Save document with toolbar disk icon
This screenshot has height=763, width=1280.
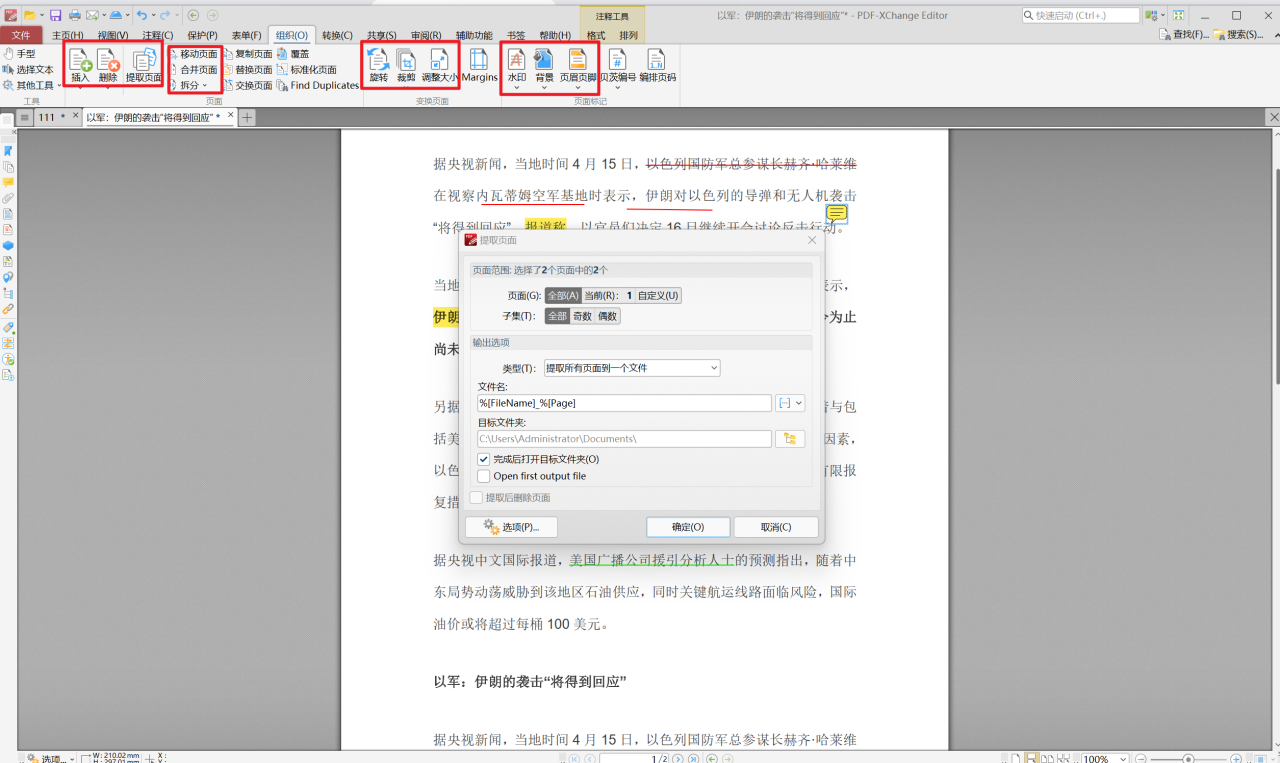coord(56,15)
